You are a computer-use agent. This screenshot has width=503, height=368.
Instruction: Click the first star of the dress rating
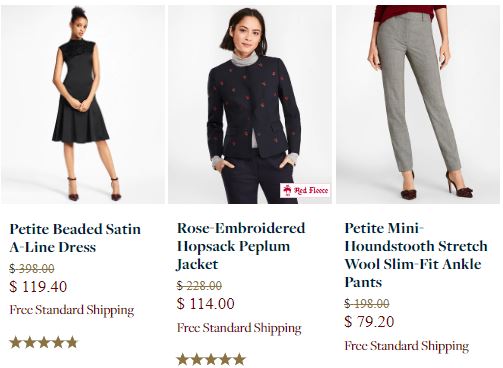(x=16, y=342)
